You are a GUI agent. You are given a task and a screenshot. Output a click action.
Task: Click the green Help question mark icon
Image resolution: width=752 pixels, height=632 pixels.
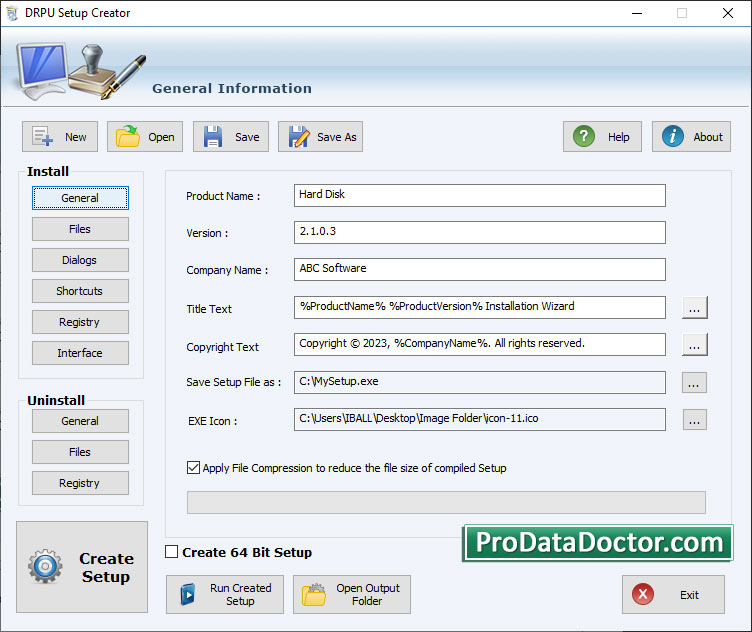[x=584, y=136]
